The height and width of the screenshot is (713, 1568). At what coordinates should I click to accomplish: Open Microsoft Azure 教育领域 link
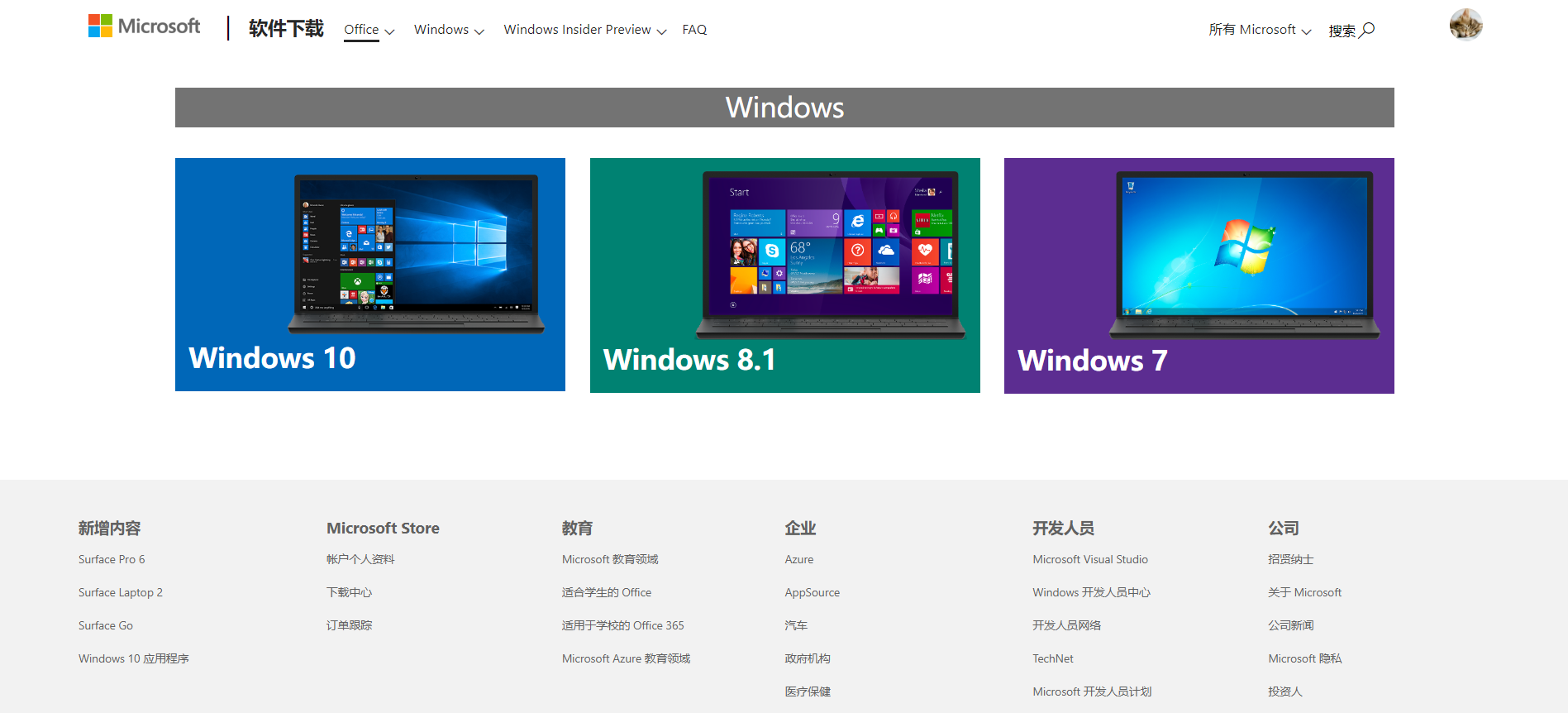pyautogui.click(x=626, y=658)
